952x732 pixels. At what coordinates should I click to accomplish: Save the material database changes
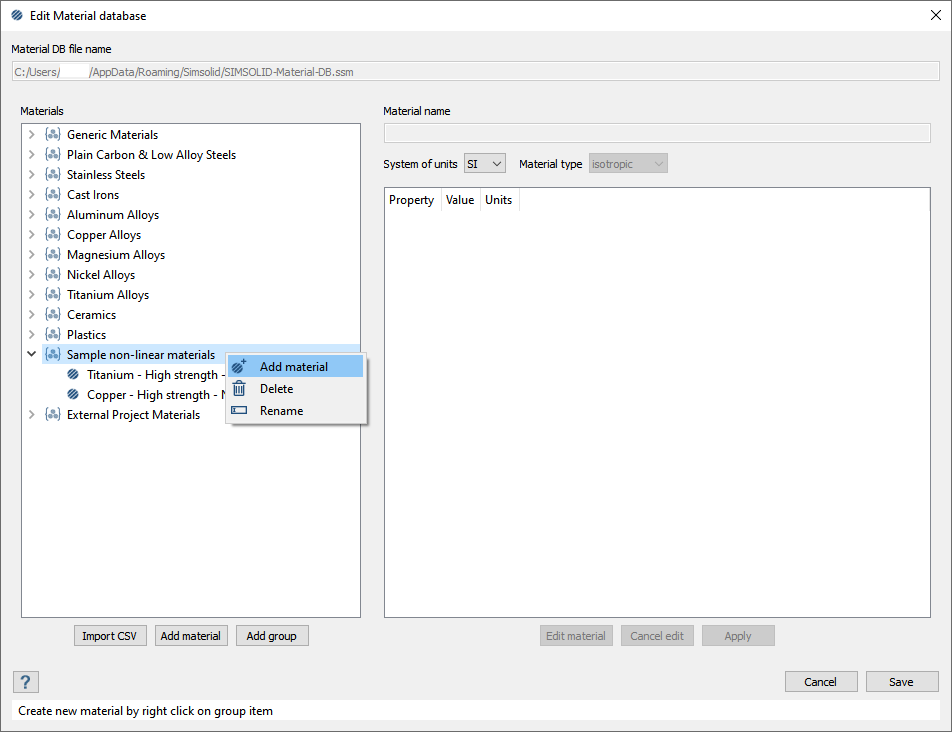[x=901, y=682]
